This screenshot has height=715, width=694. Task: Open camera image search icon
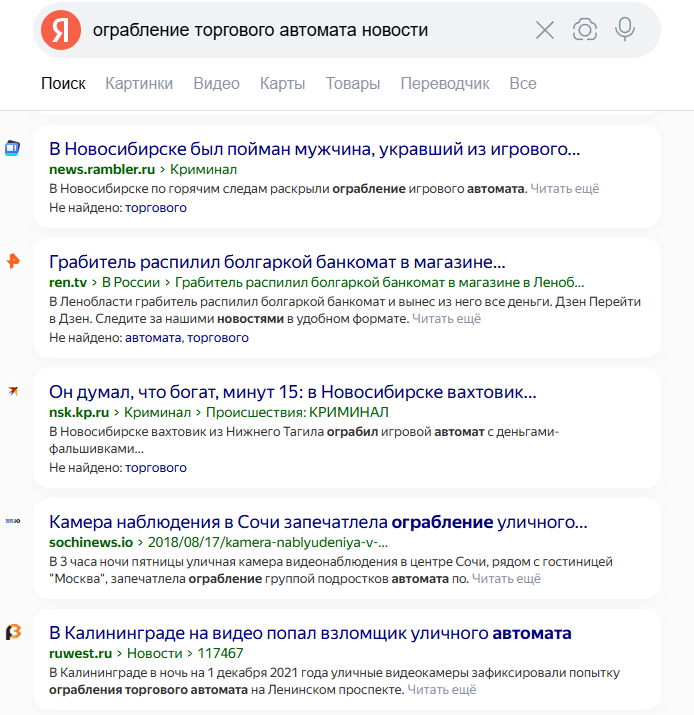(585, 30)
